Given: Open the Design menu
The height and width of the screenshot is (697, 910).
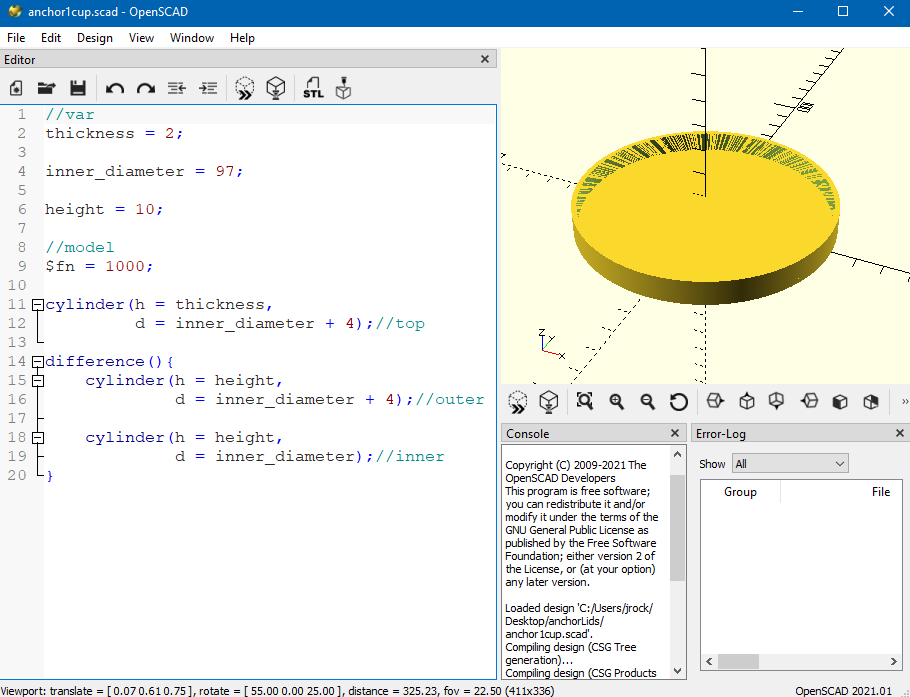Looking at the screenshot, I should 95,38.
